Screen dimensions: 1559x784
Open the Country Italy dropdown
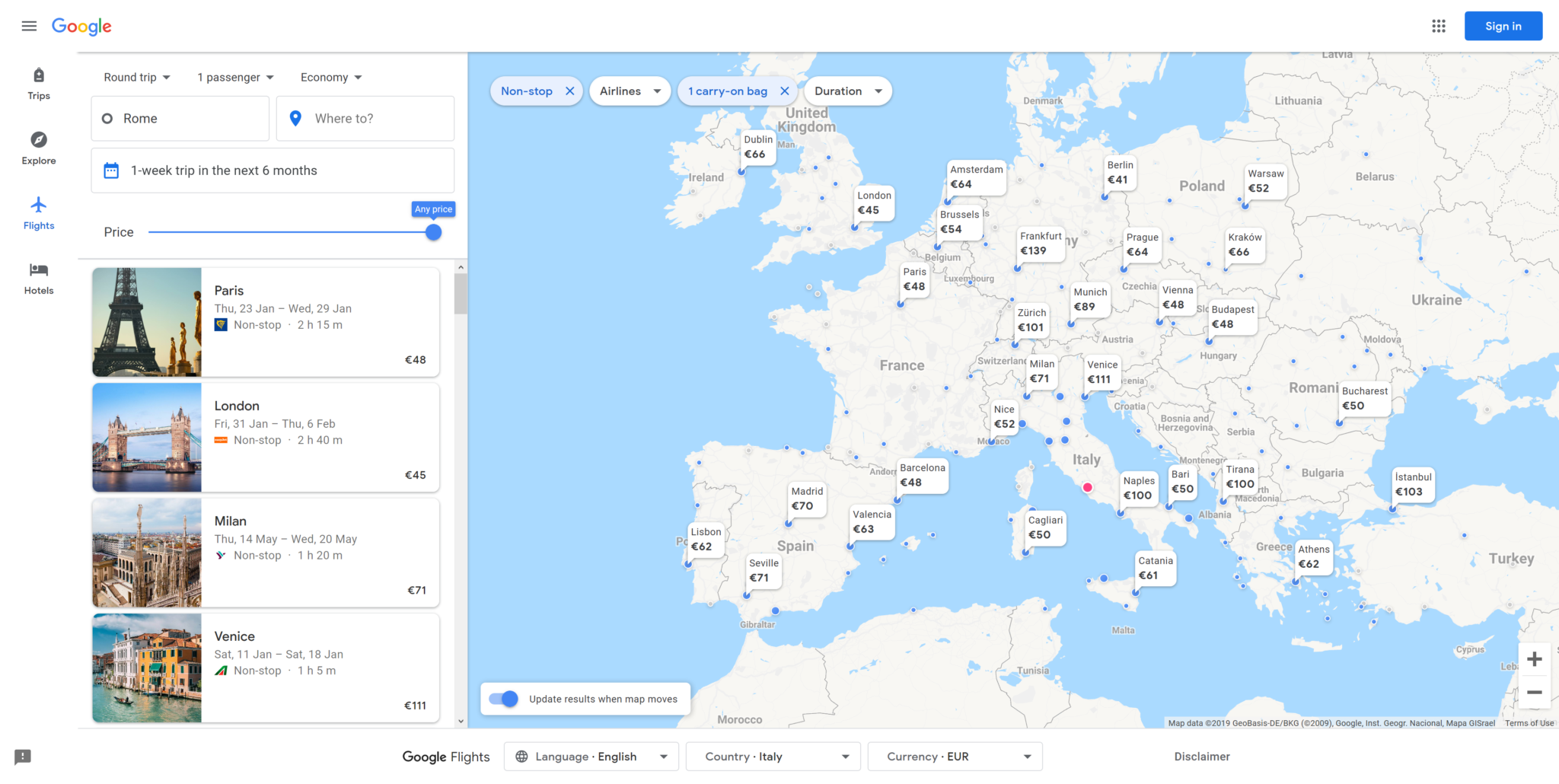[773, 757]
